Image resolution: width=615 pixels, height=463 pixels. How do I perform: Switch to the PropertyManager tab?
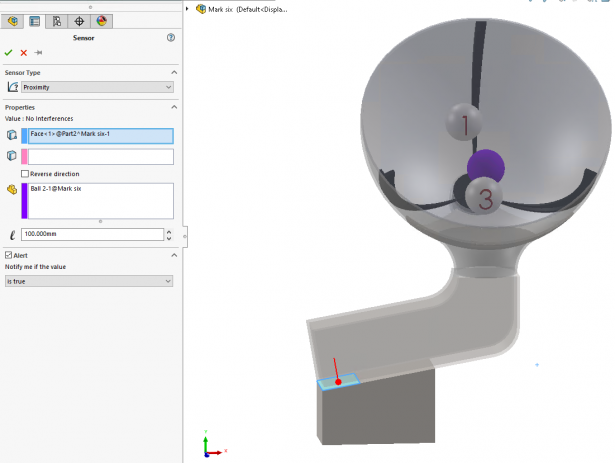[35, 21]
